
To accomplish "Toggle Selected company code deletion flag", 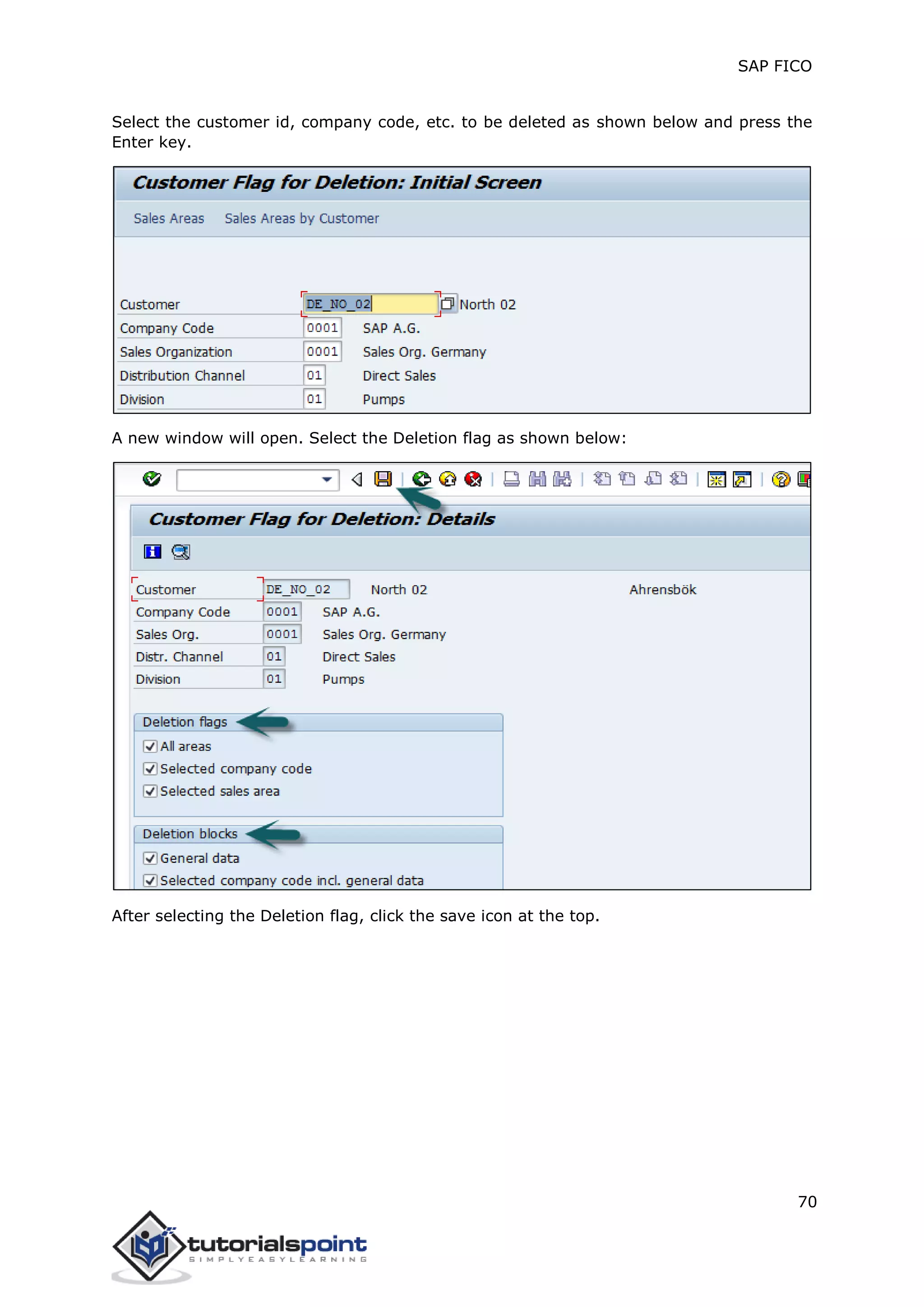I will [150, 769].
